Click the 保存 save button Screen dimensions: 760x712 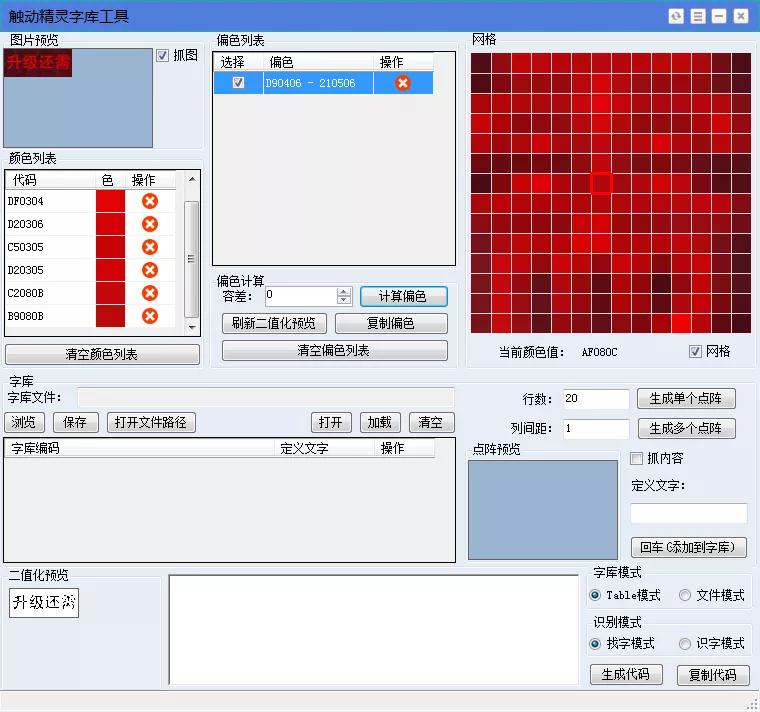75,422
